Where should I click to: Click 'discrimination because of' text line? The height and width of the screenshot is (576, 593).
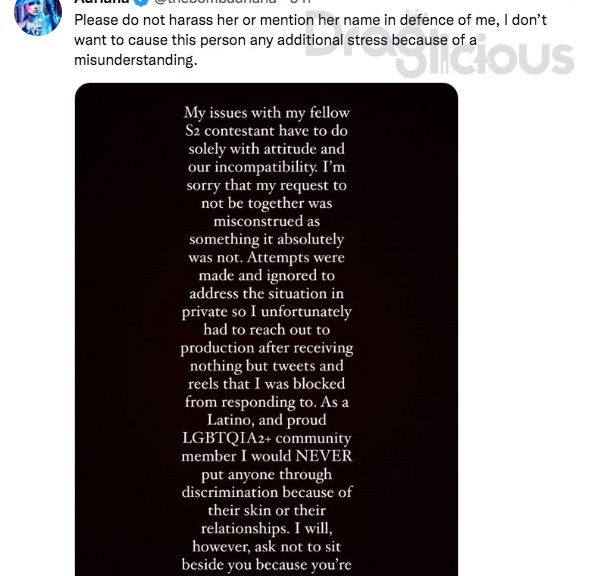click(x=267, y=492)
